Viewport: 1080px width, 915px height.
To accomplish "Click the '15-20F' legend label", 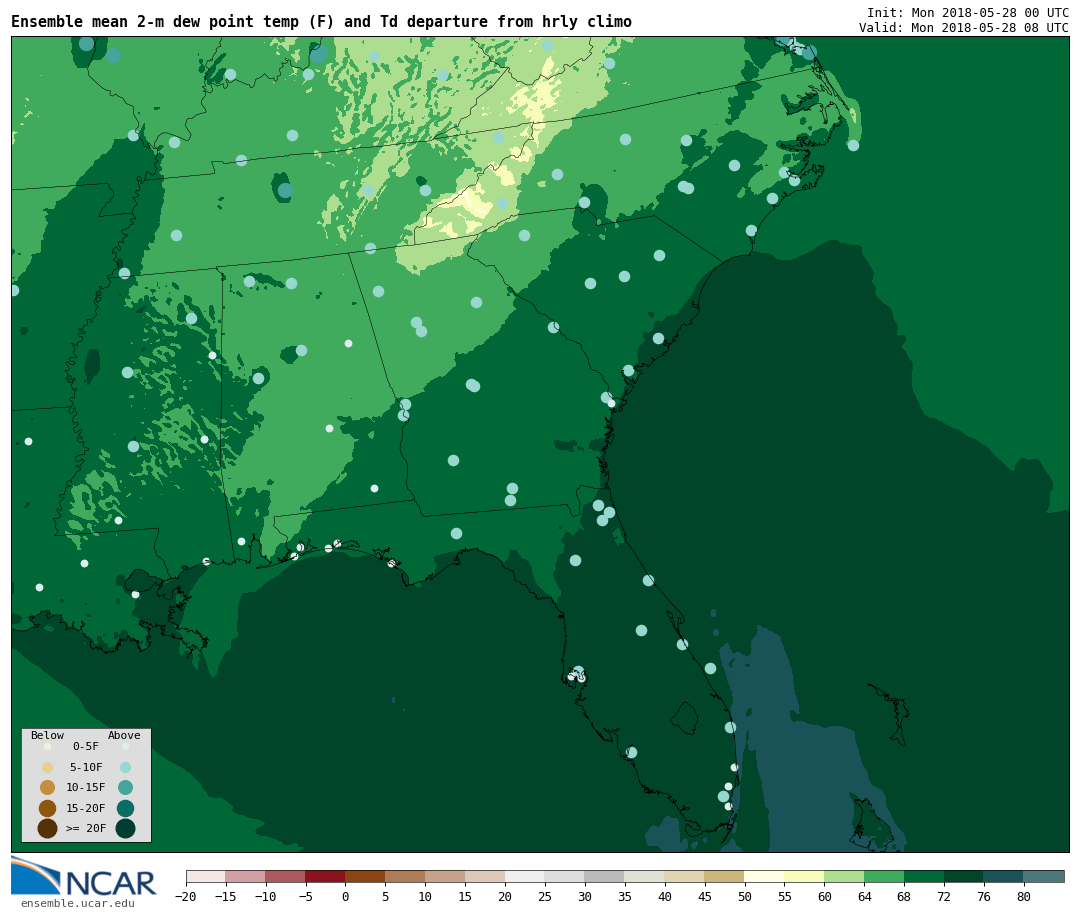I will pyautogui.click(x=86, y=808).
